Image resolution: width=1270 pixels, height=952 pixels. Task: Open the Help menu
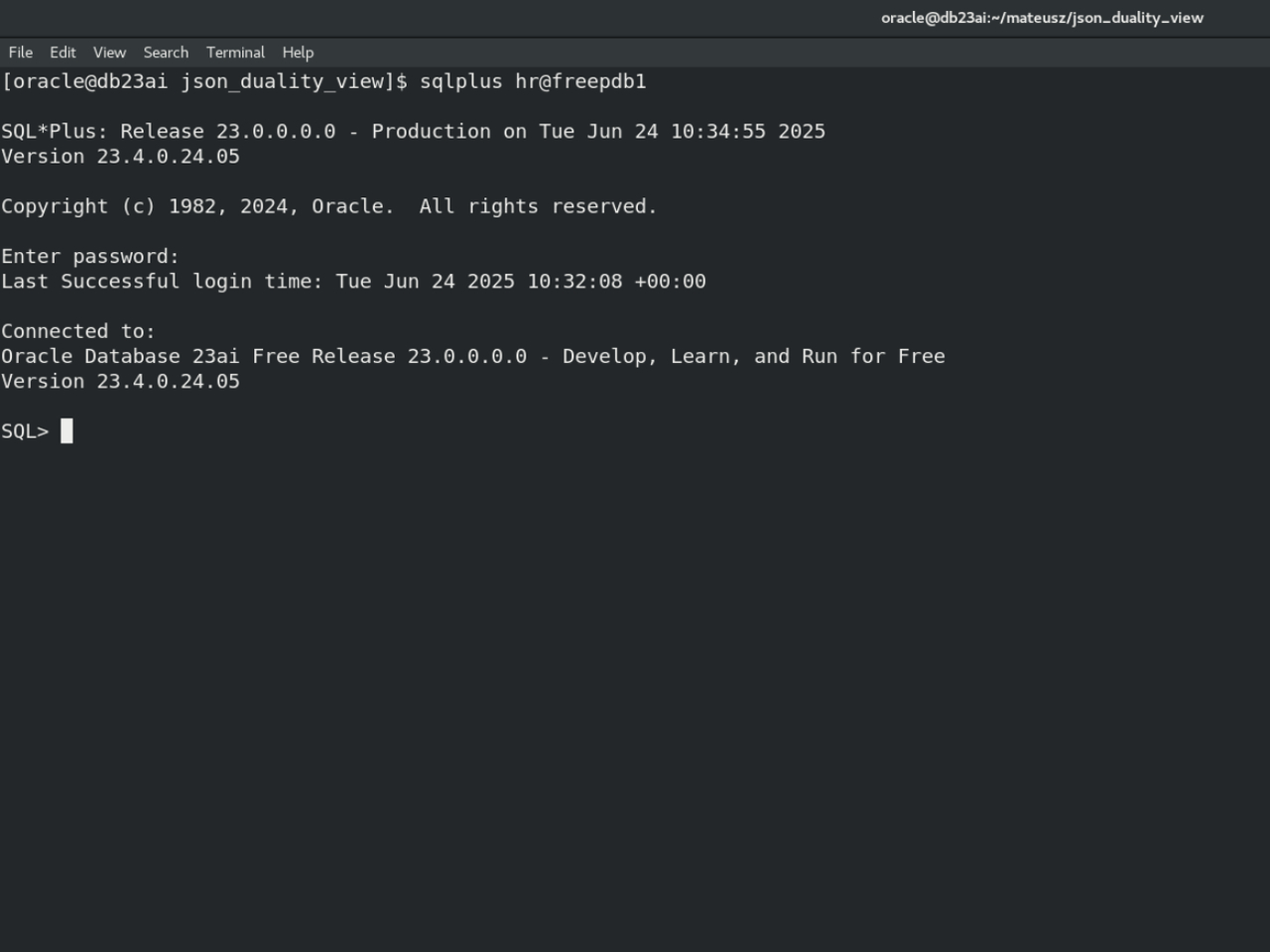coord(298,53)
